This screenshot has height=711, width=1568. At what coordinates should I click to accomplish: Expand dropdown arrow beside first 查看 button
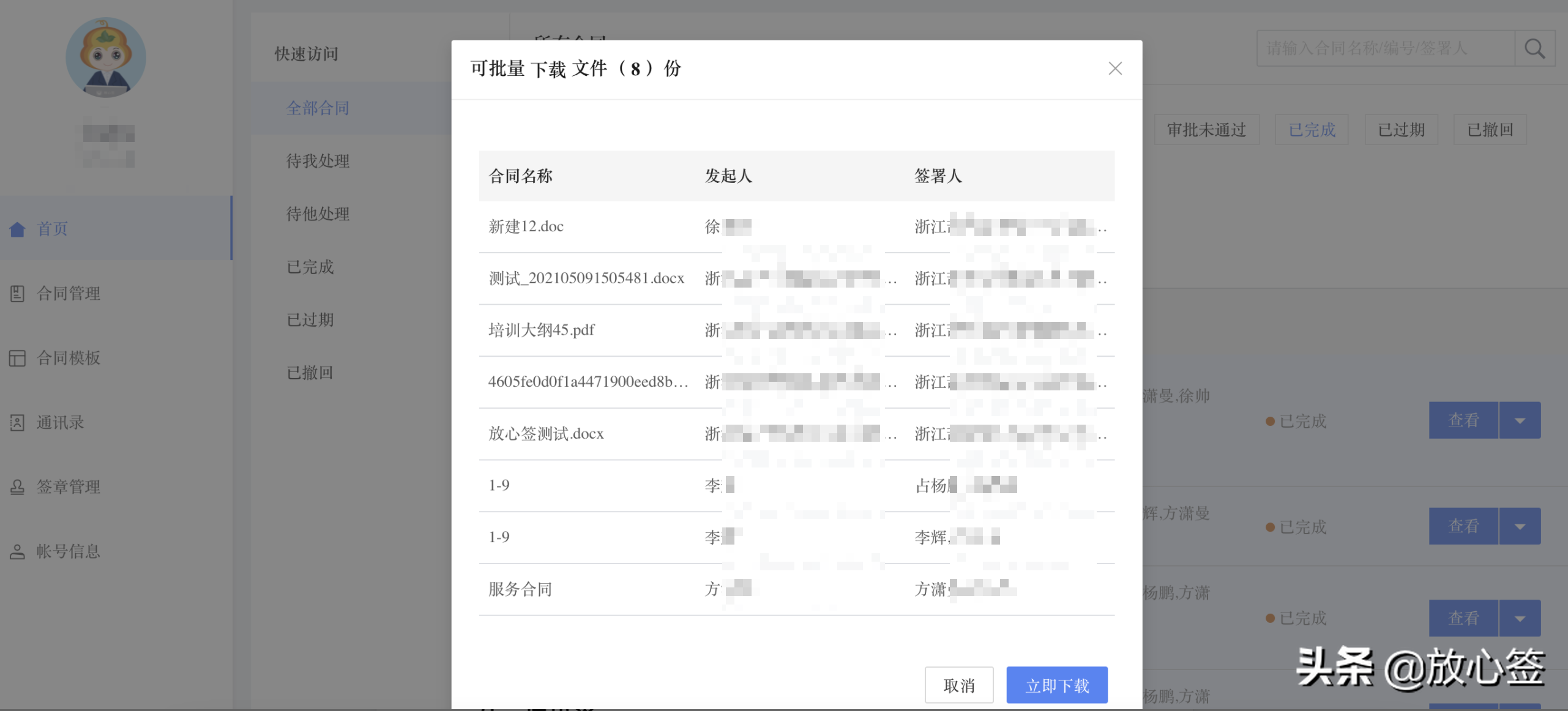pos(1520,420)
